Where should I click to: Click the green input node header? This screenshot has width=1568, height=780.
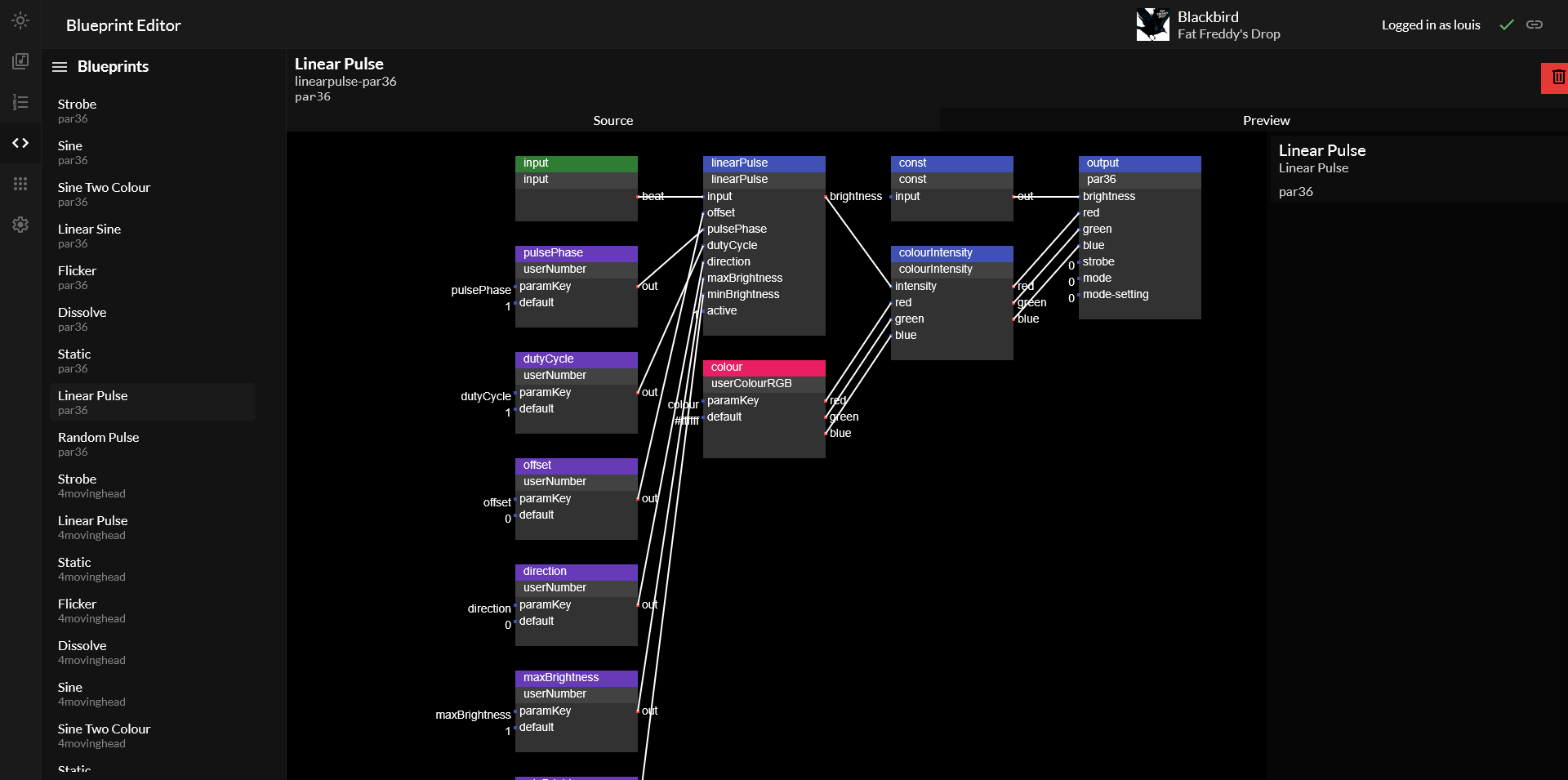click(x=576, y=163)
